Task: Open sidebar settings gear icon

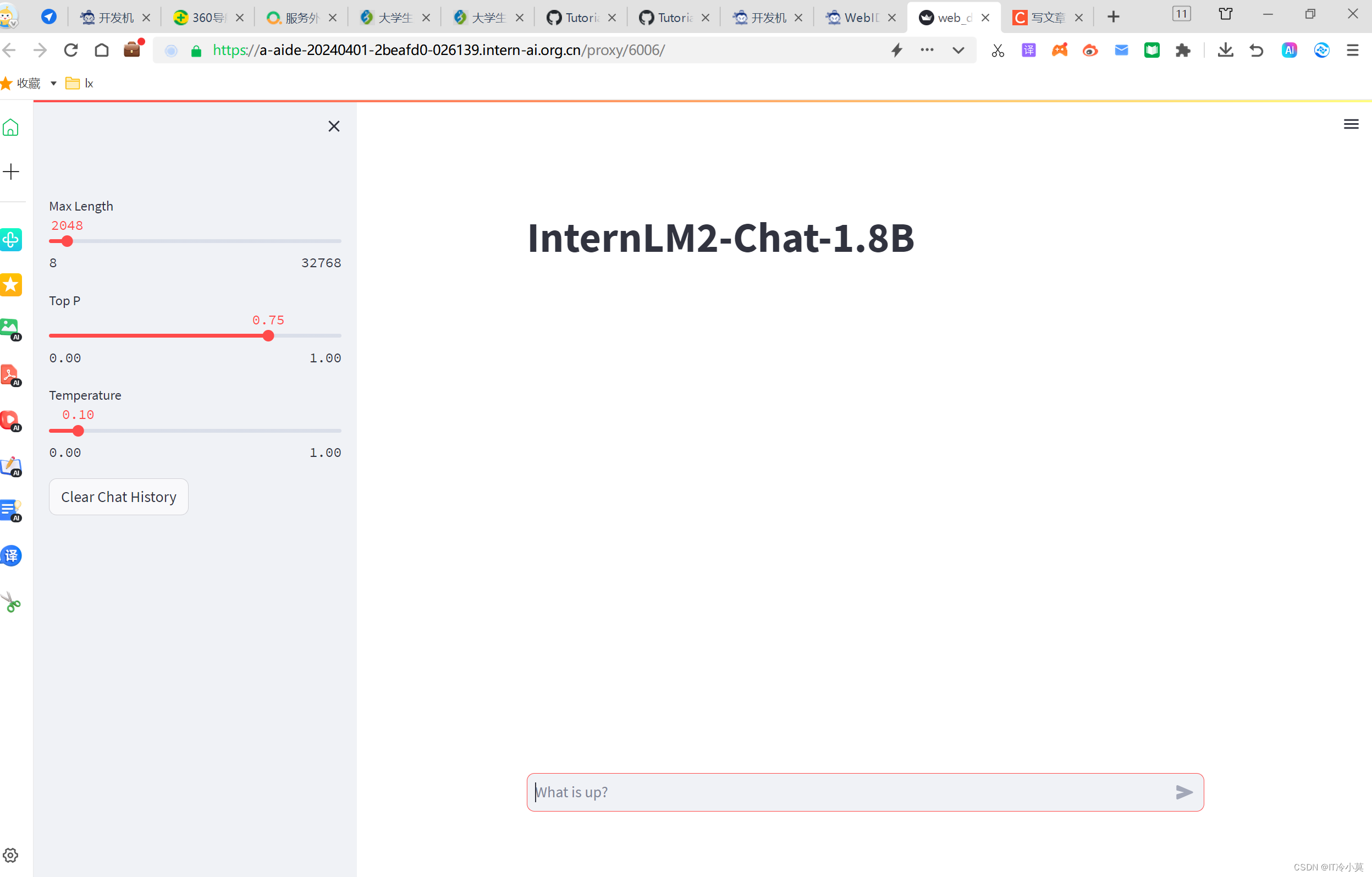Action: pos(11,855)
